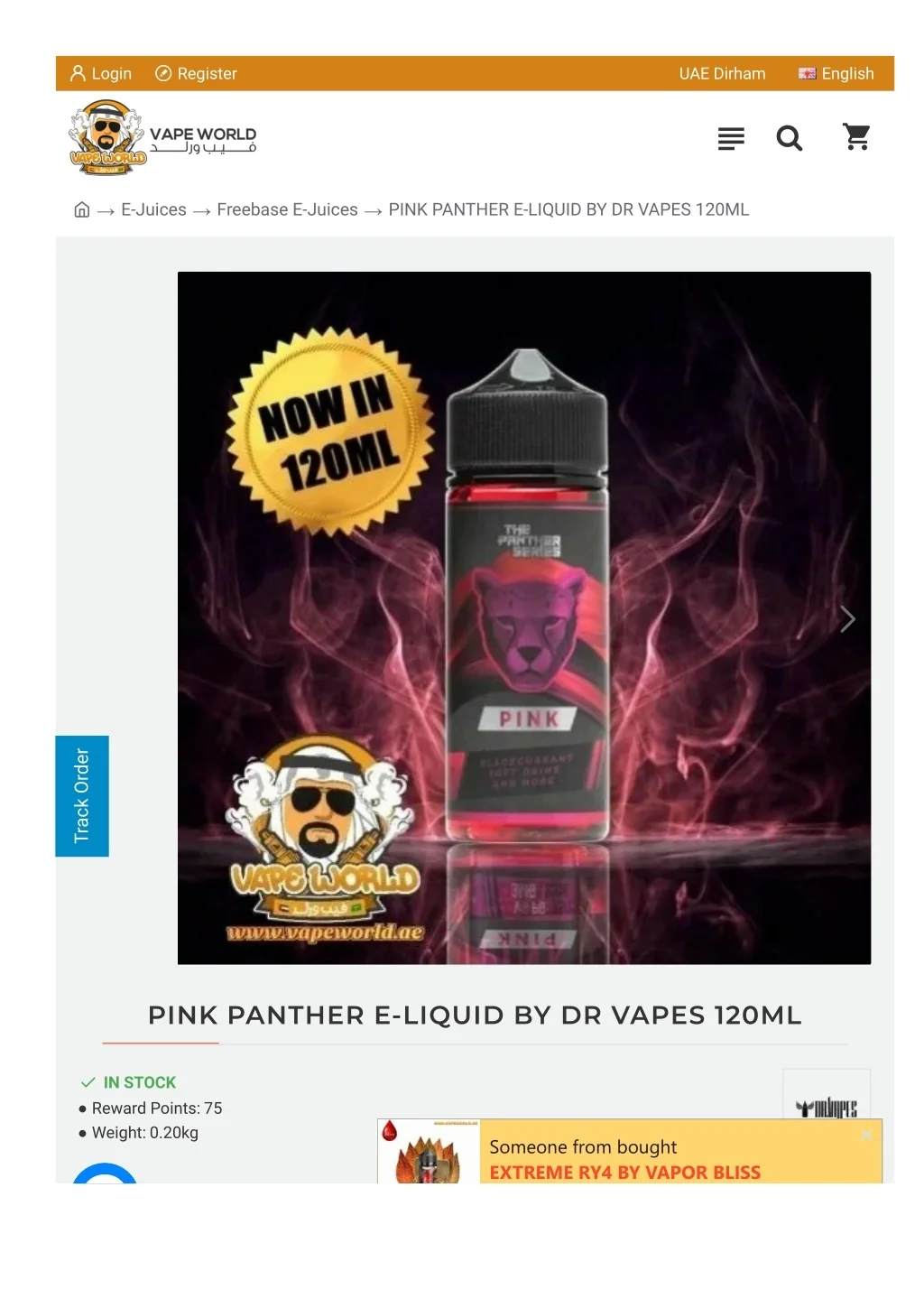This screenshot has width=924, height=1308.
Task: Click the Login link
Action: (112, 73)
